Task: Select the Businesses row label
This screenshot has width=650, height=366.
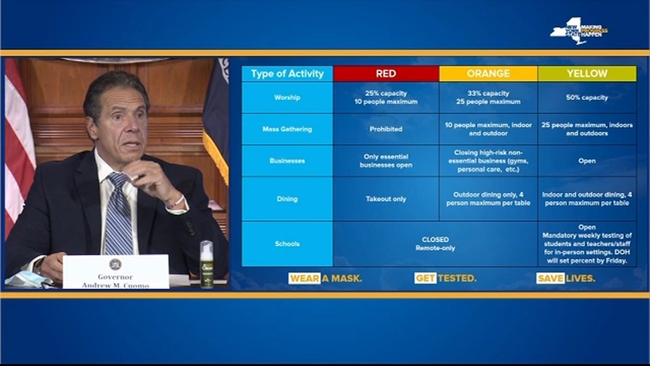Action: 287,161
